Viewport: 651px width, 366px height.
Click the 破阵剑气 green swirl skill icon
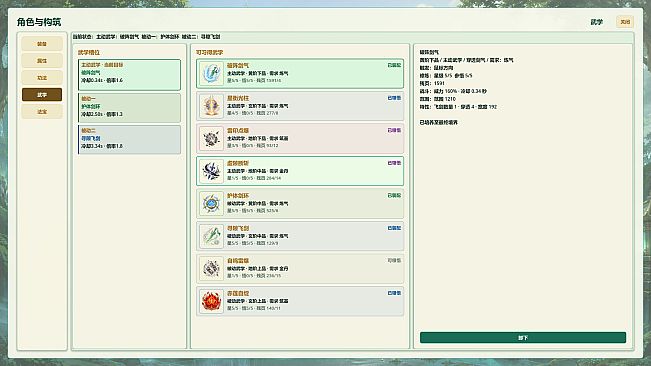211,73
